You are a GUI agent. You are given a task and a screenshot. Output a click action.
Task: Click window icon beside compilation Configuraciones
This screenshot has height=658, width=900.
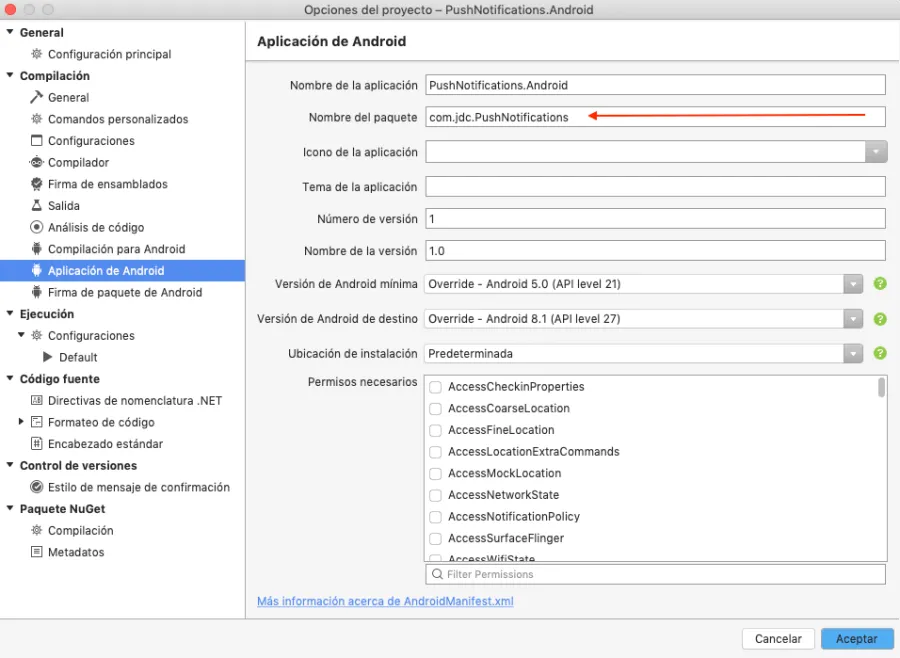(37, 141)
